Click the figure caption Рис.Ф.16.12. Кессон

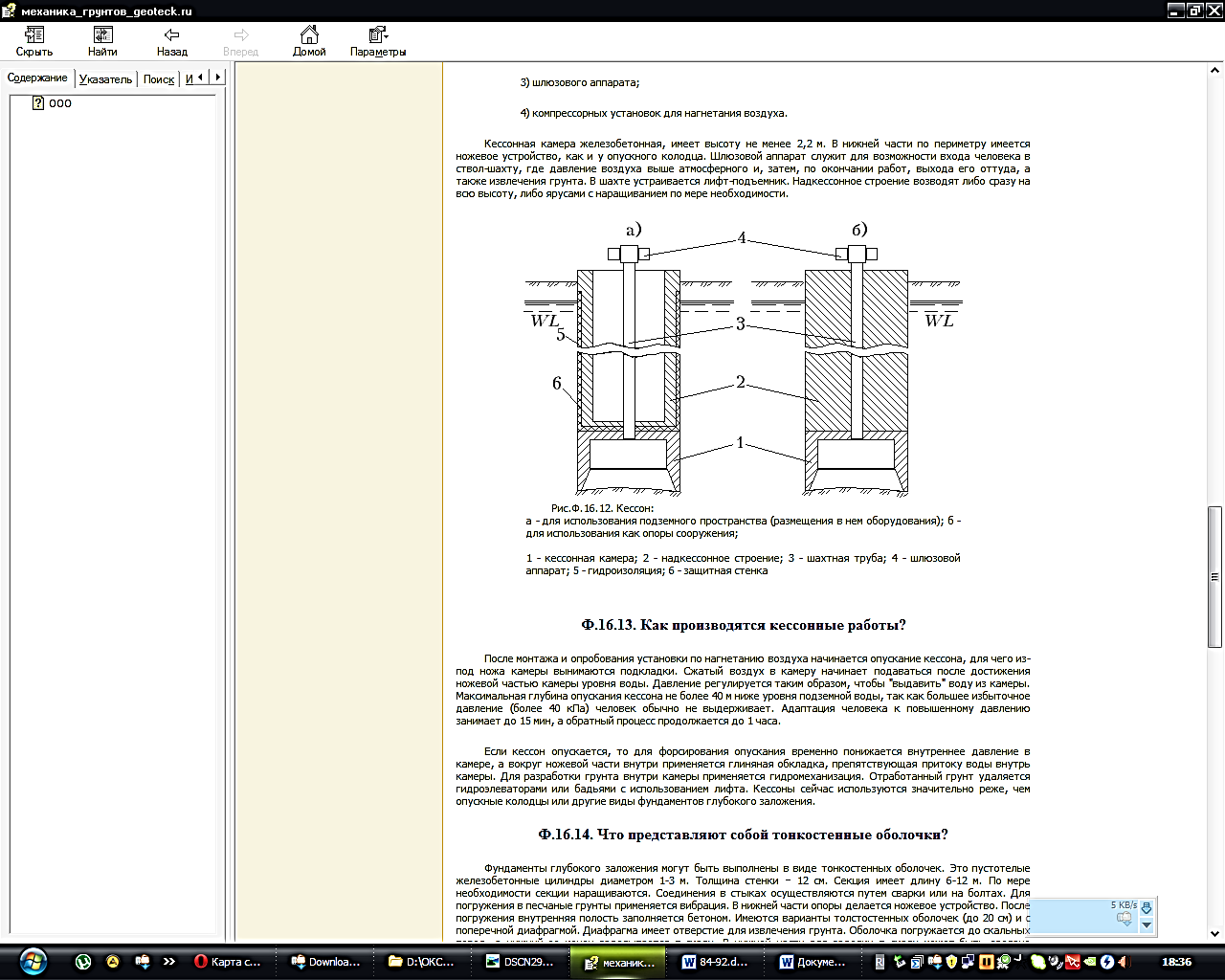pyautogui.click(x=602, y=508)
